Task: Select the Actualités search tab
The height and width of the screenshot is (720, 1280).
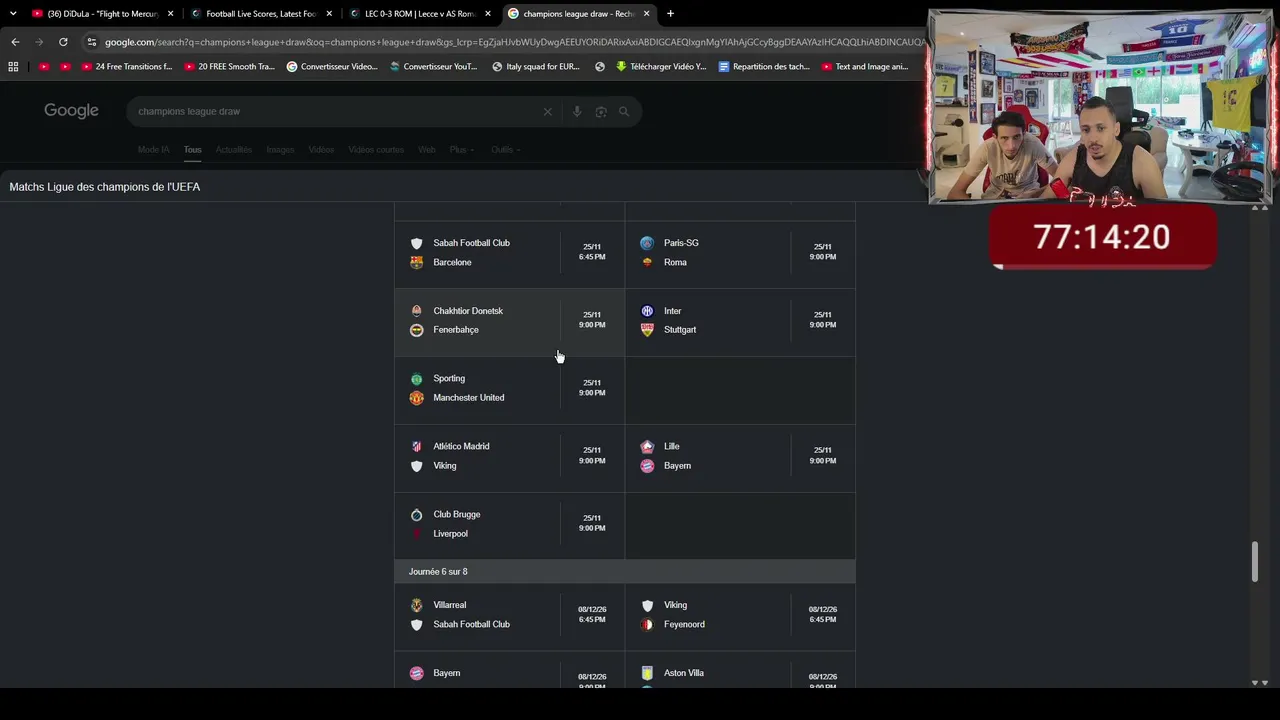Action: [234, 150]
